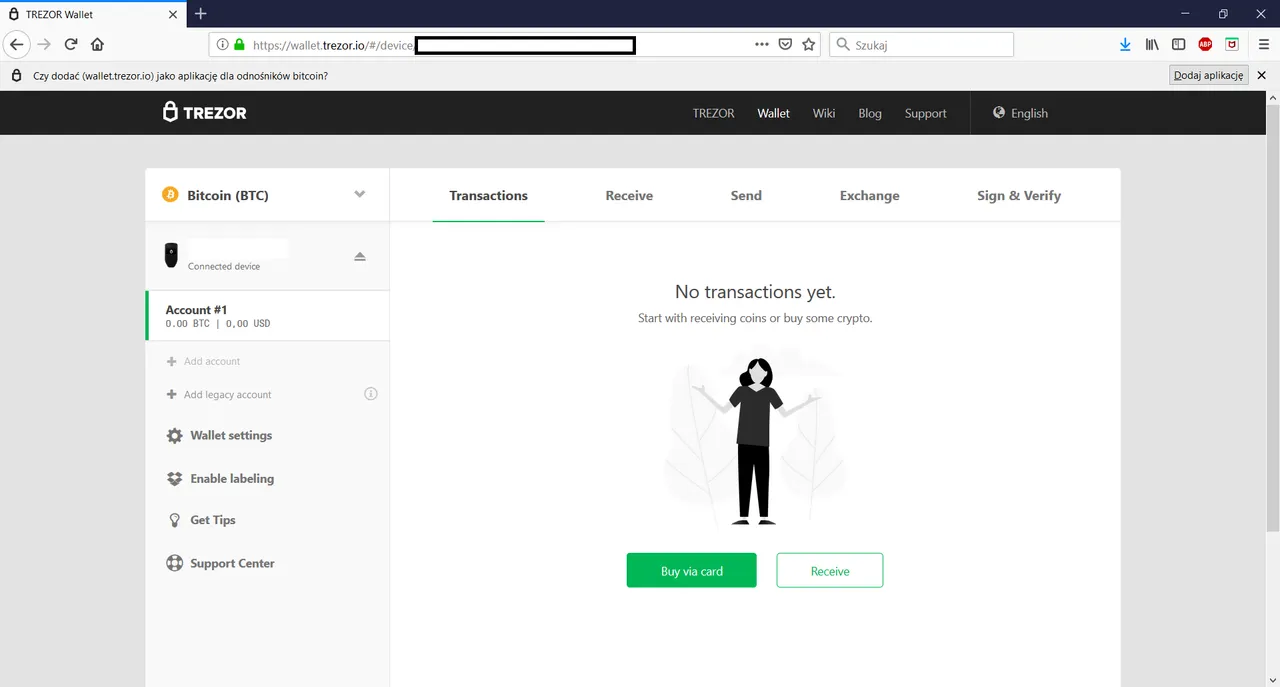Bookmark this page with star icon
The image size is (1280, 687).
click(x=809, y=44)
